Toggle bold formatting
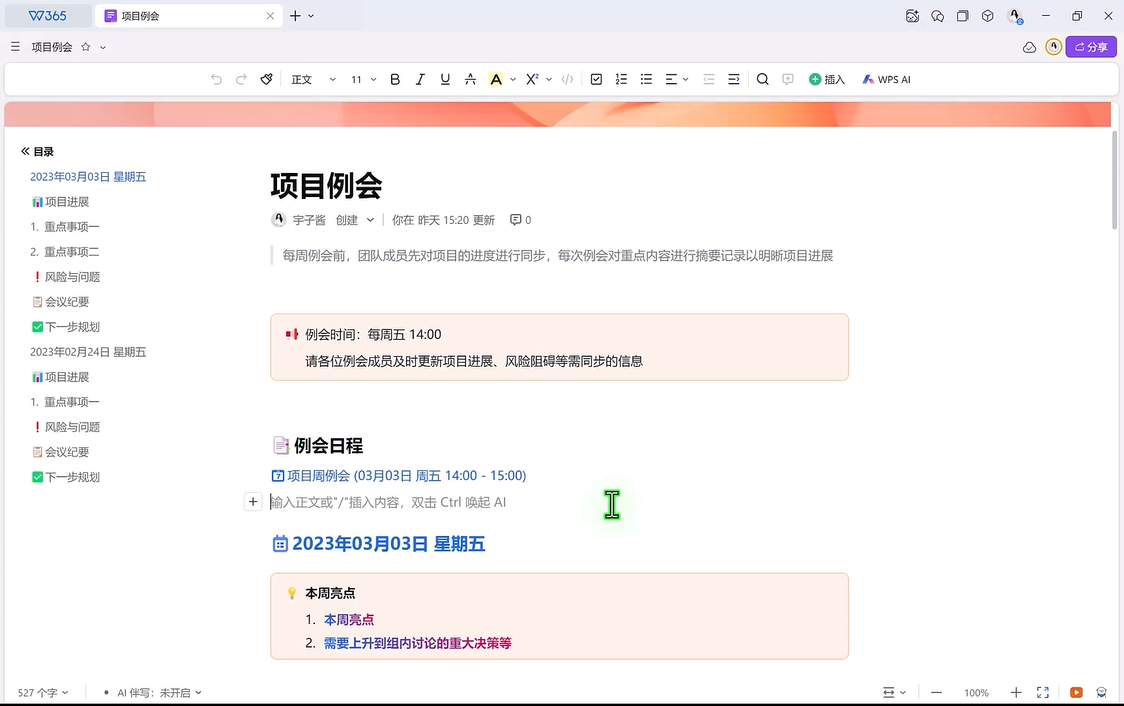This screenshot has width=1124, height=706. tap(395, 79)
